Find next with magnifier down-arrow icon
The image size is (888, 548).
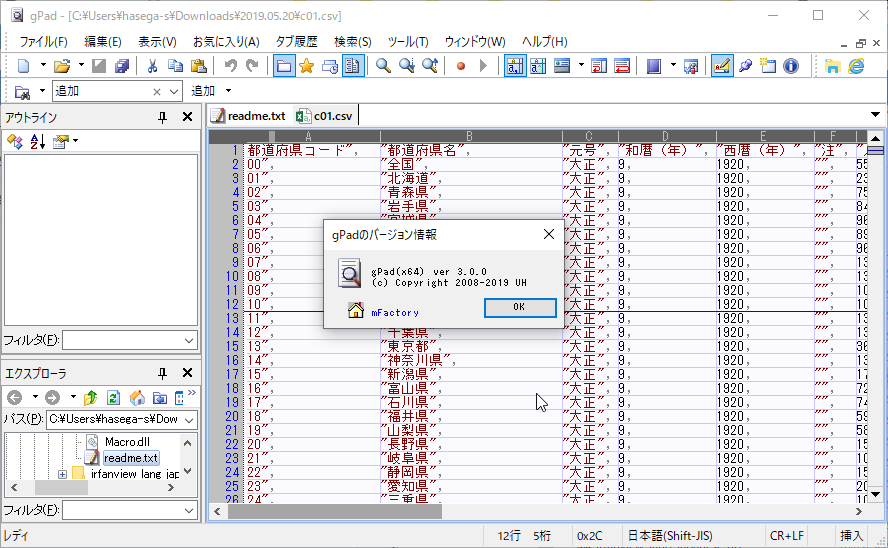tap(407, 66)
